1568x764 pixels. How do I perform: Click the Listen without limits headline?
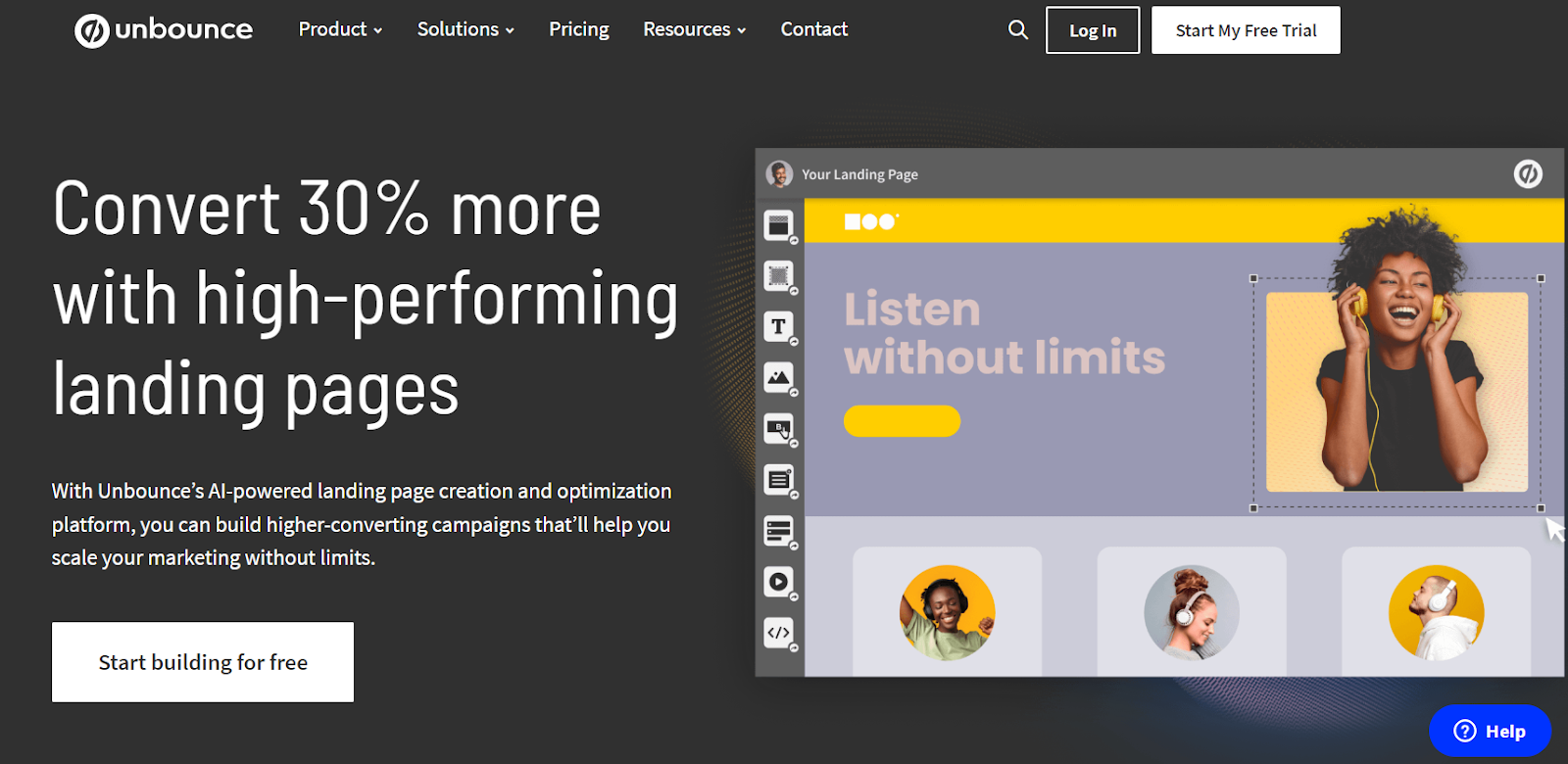1004,333
